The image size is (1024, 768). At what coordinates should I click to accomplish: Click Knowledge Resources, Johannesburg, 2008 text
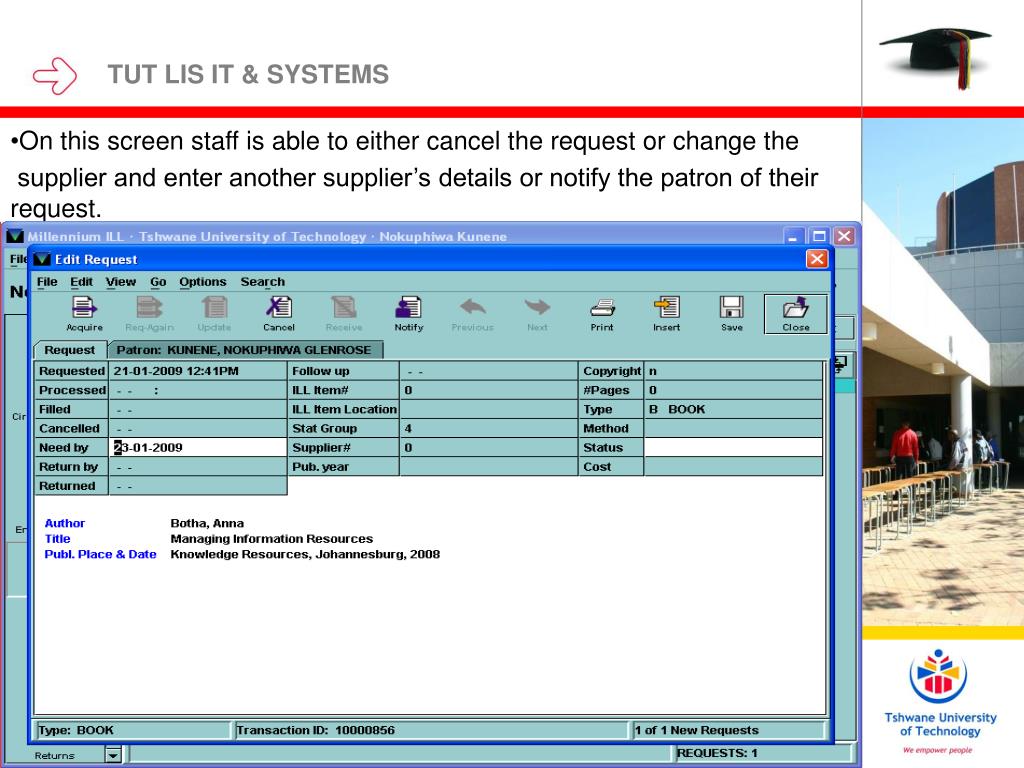coord(305,554)
